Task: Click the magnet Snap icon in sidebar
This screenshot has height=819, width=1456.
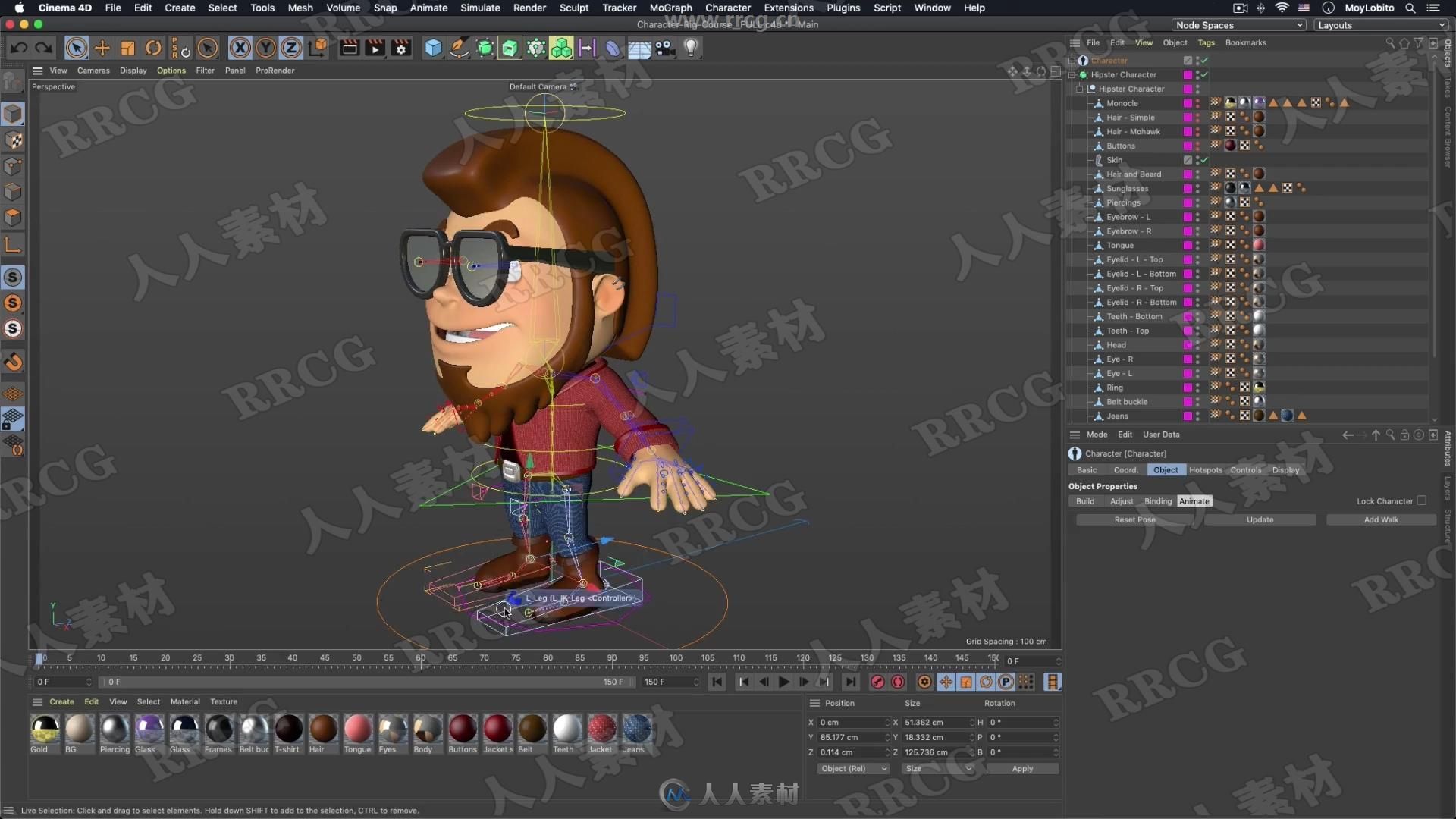Action: (x=13, y=362)
